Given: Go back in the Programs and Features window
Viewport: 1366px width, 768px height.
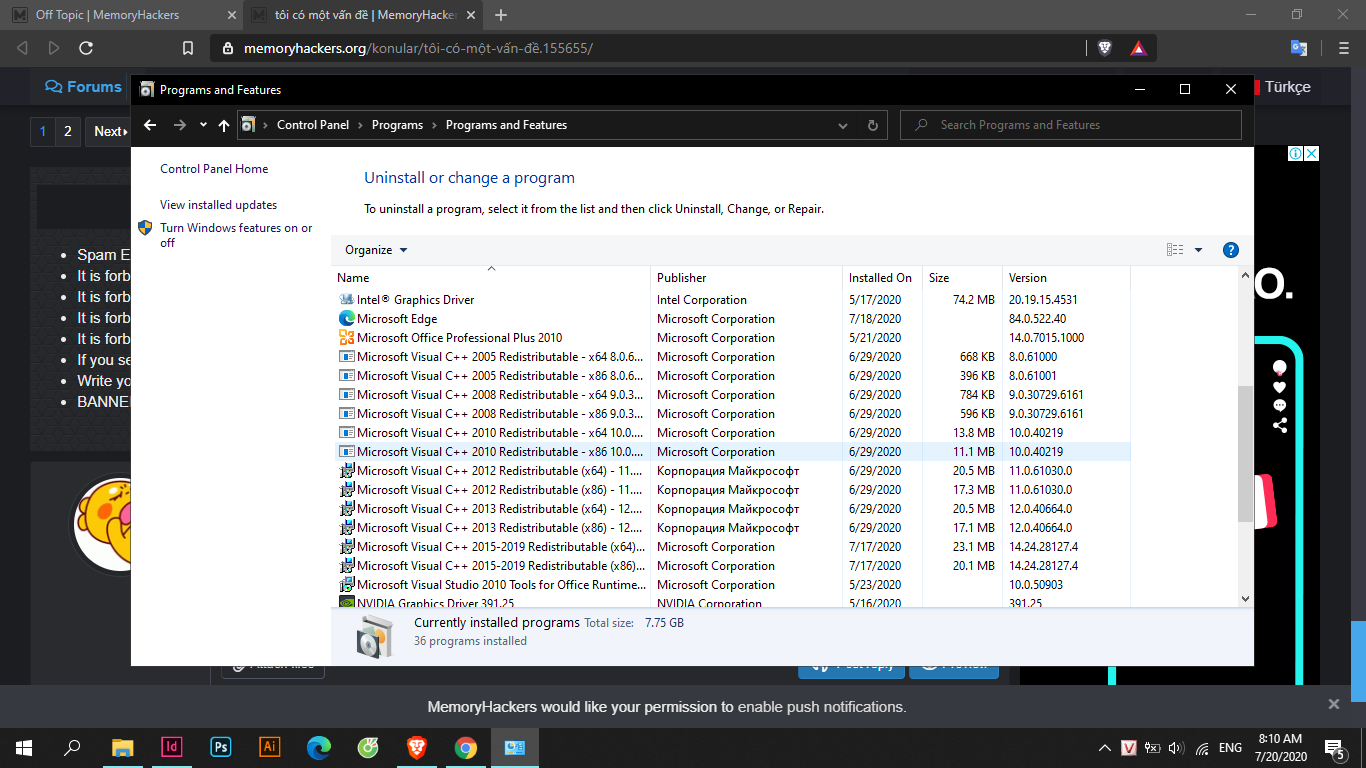Looking at the screenshot, I should coord(150,125).
